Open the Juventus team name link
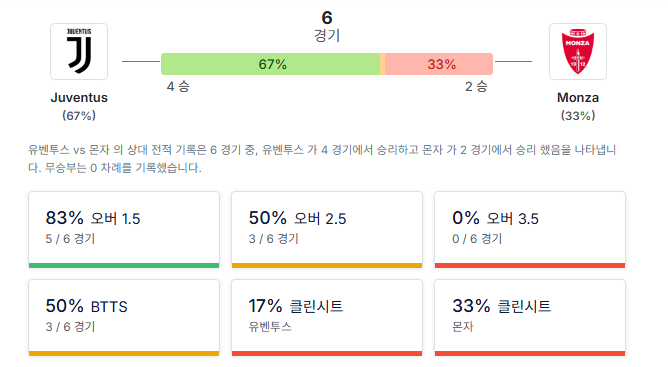This screenshot has width=668, height=367. tap(79, 98)
